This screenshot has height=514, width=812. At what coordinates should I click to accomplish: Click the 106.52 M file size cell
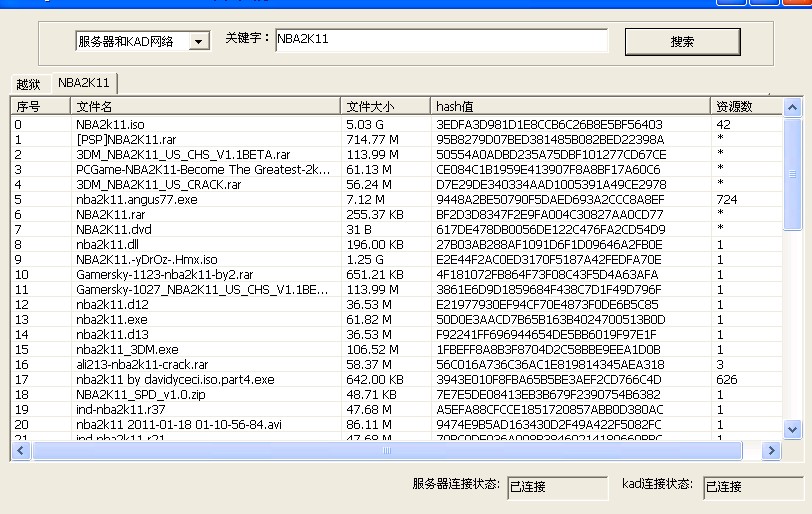(372, 349)
